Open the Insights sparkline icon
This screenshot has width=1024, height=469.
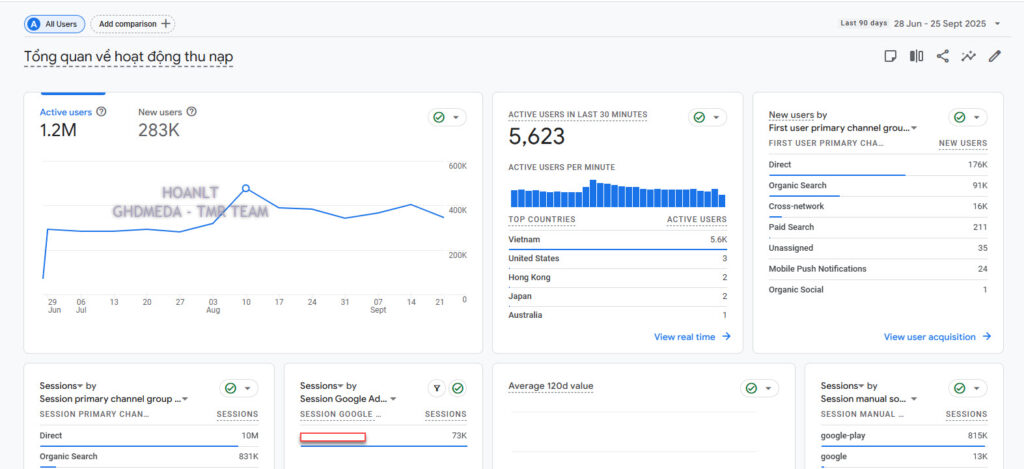(968, 56)
